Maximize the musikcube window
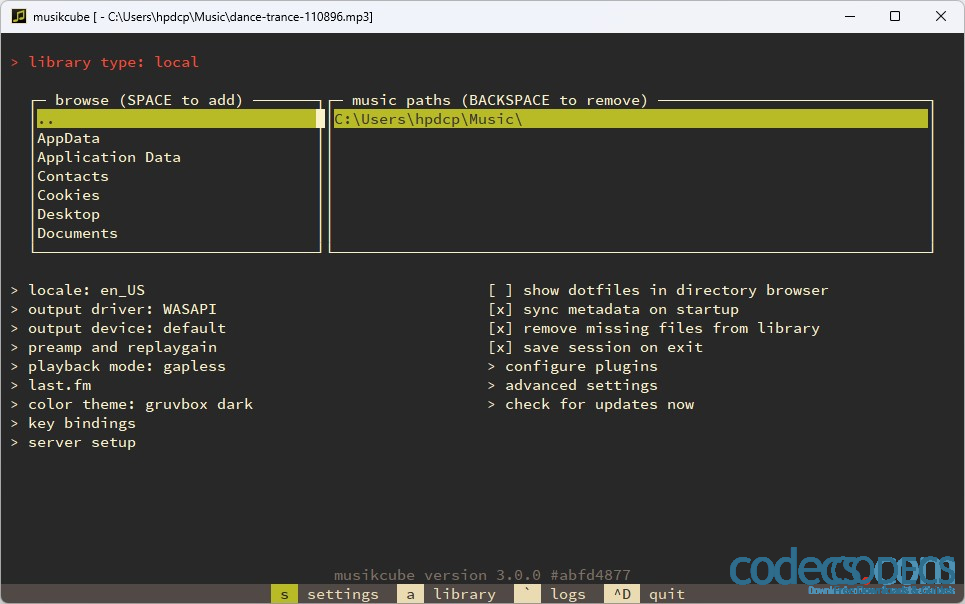The image size is (965, 604). [895, 17]
